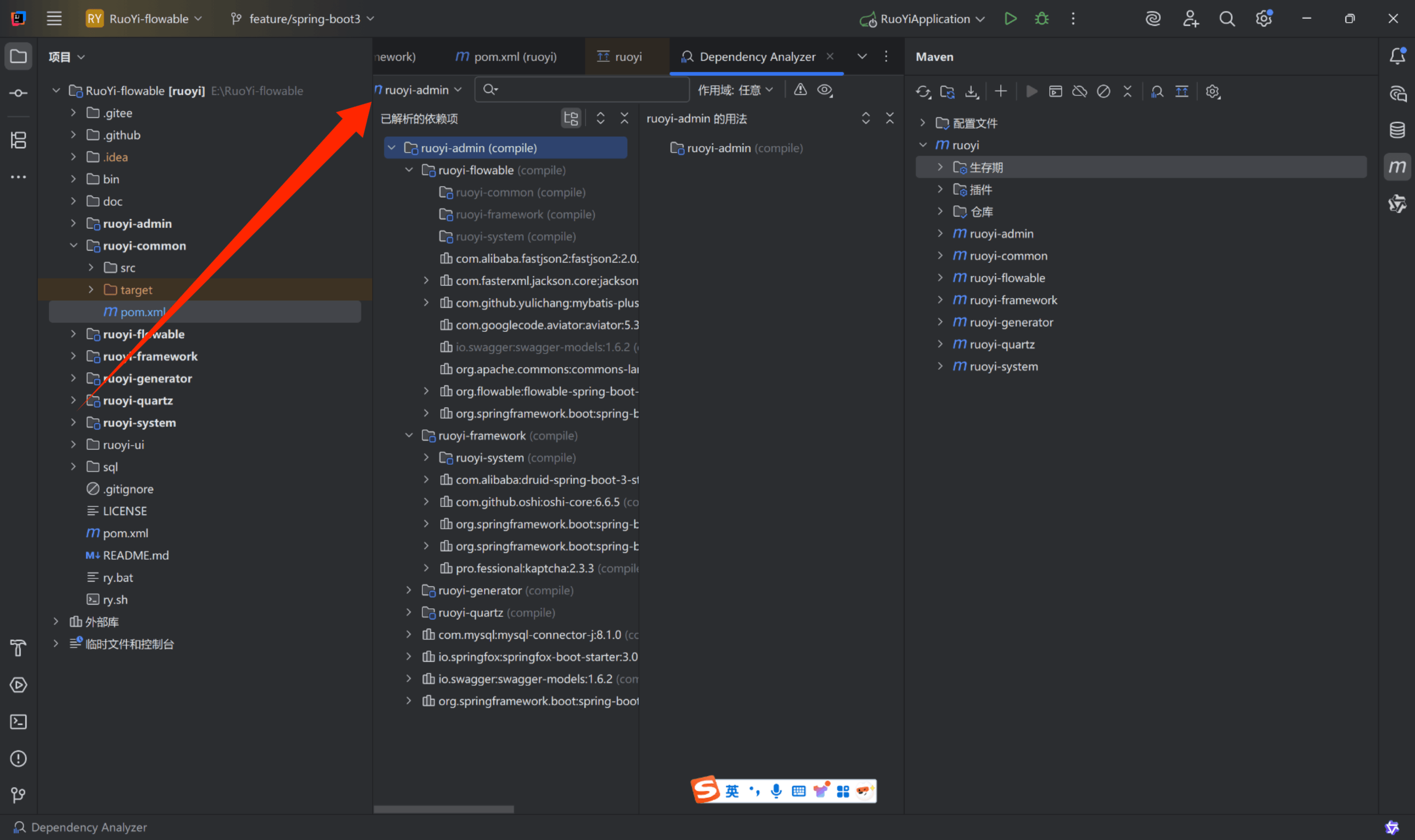Toggle Skip Tests mode in Maven toolbar

(x=1103, y=92)
